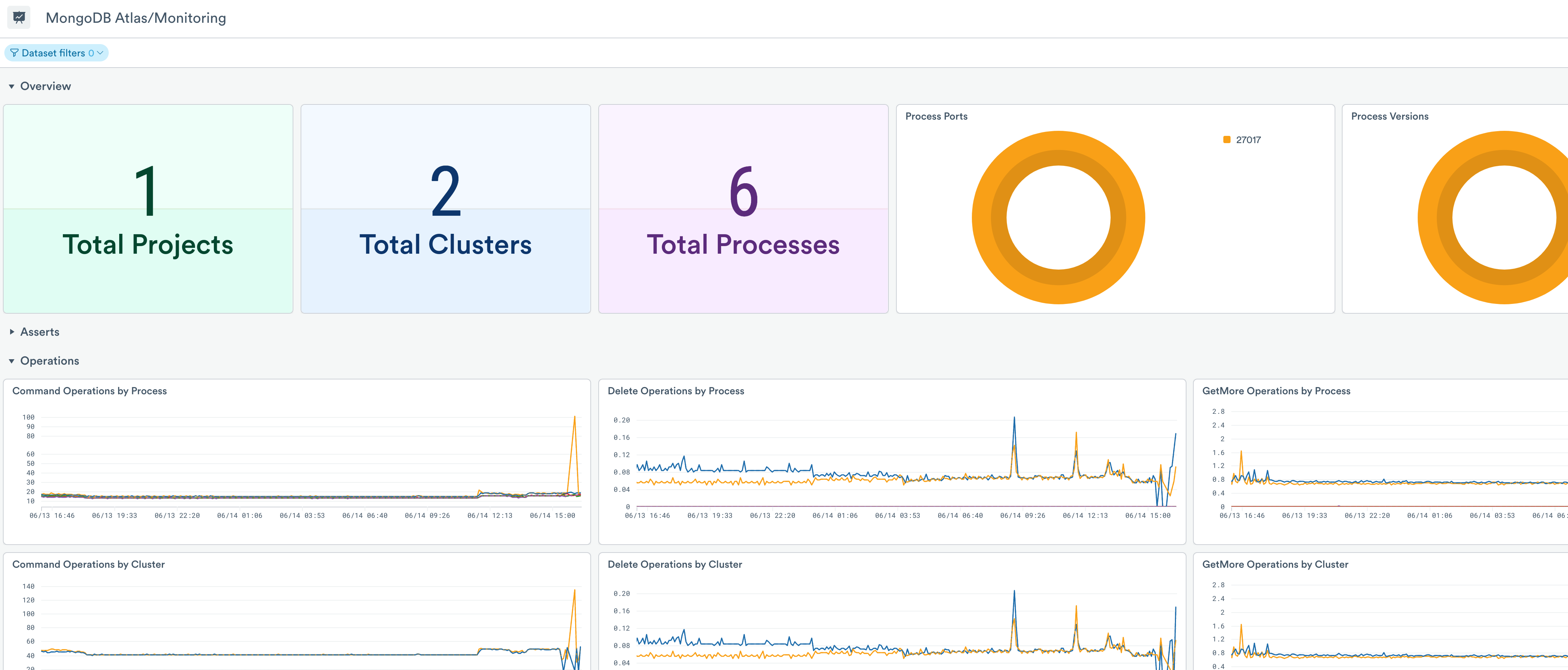1568x670 pixels.
Task: Click the Total Clusters tile
Action: coord(445,209)
